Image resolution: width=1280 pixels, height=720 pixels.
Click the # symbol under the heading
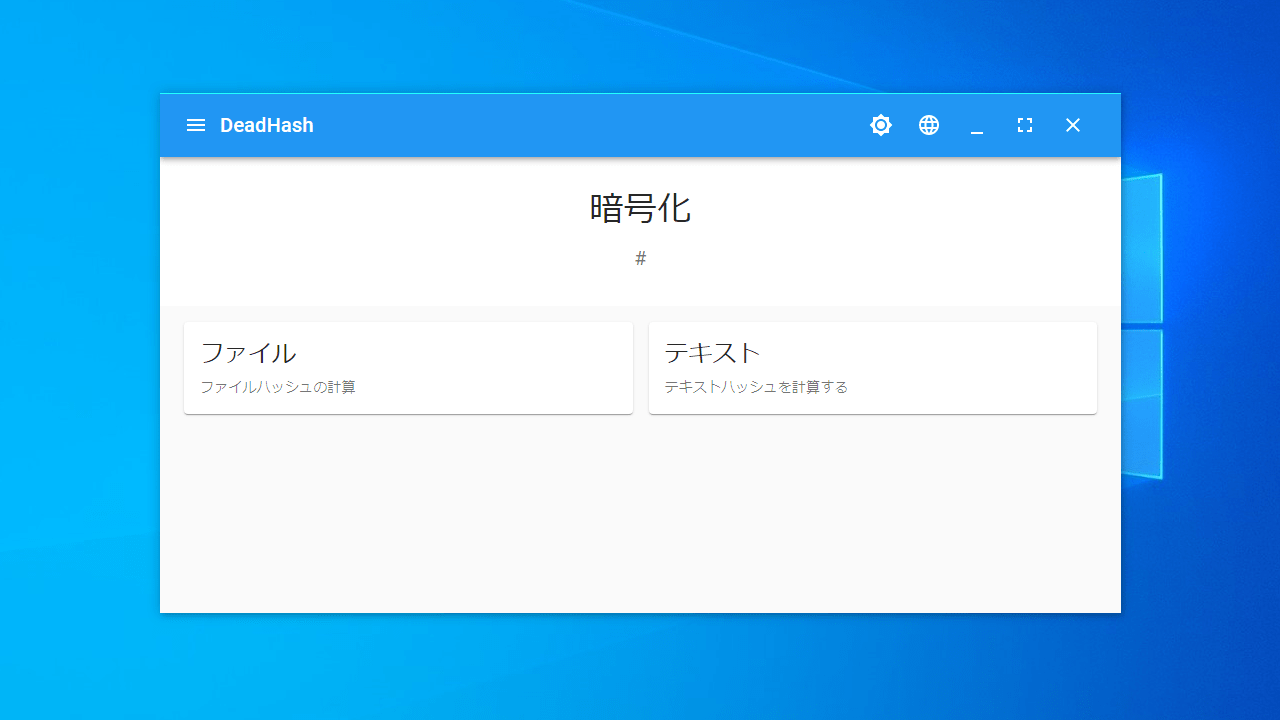(x=641, y=258)
